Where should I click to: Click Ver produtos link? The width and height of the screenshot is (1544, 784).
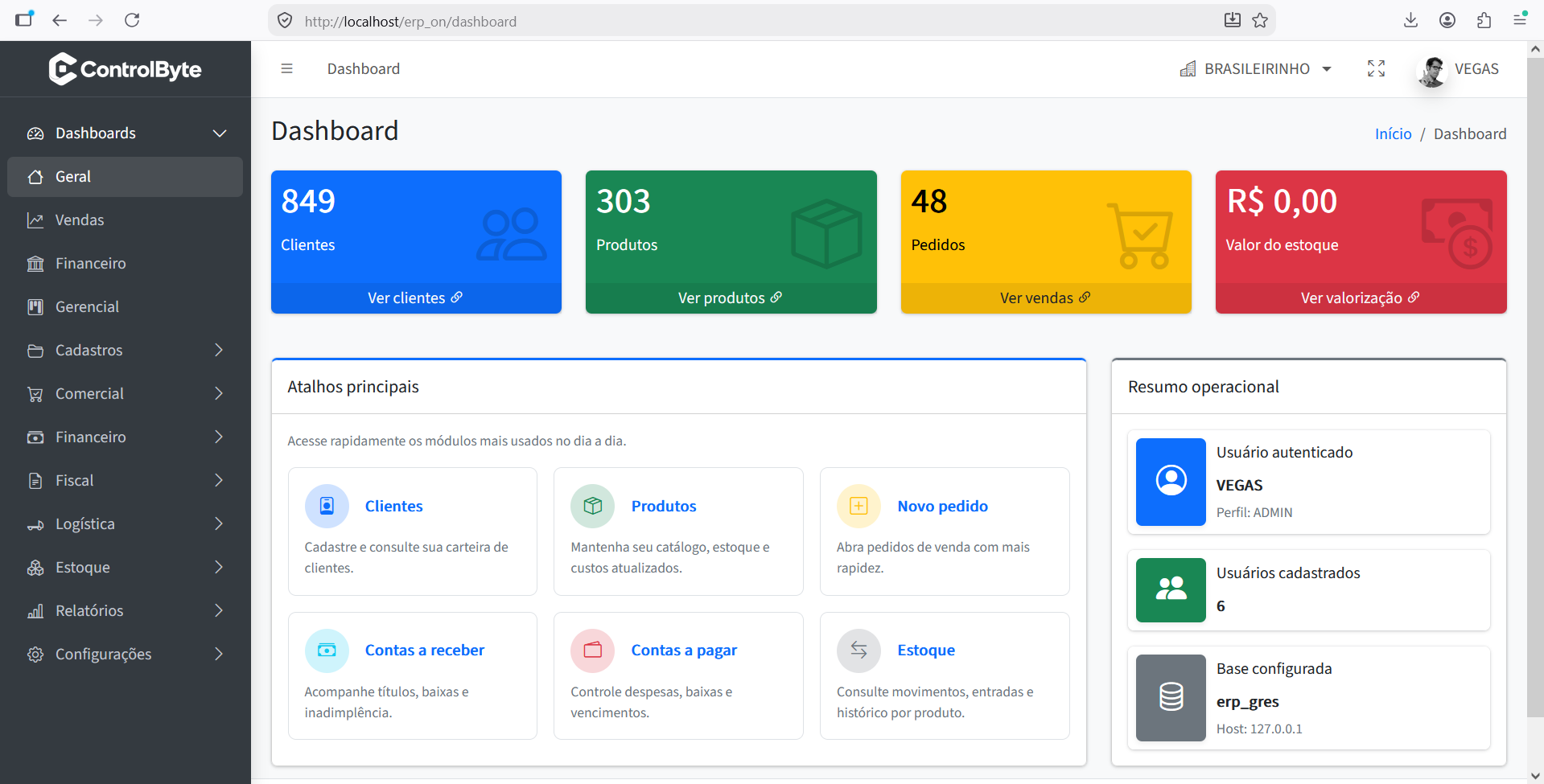click(730, 298)
